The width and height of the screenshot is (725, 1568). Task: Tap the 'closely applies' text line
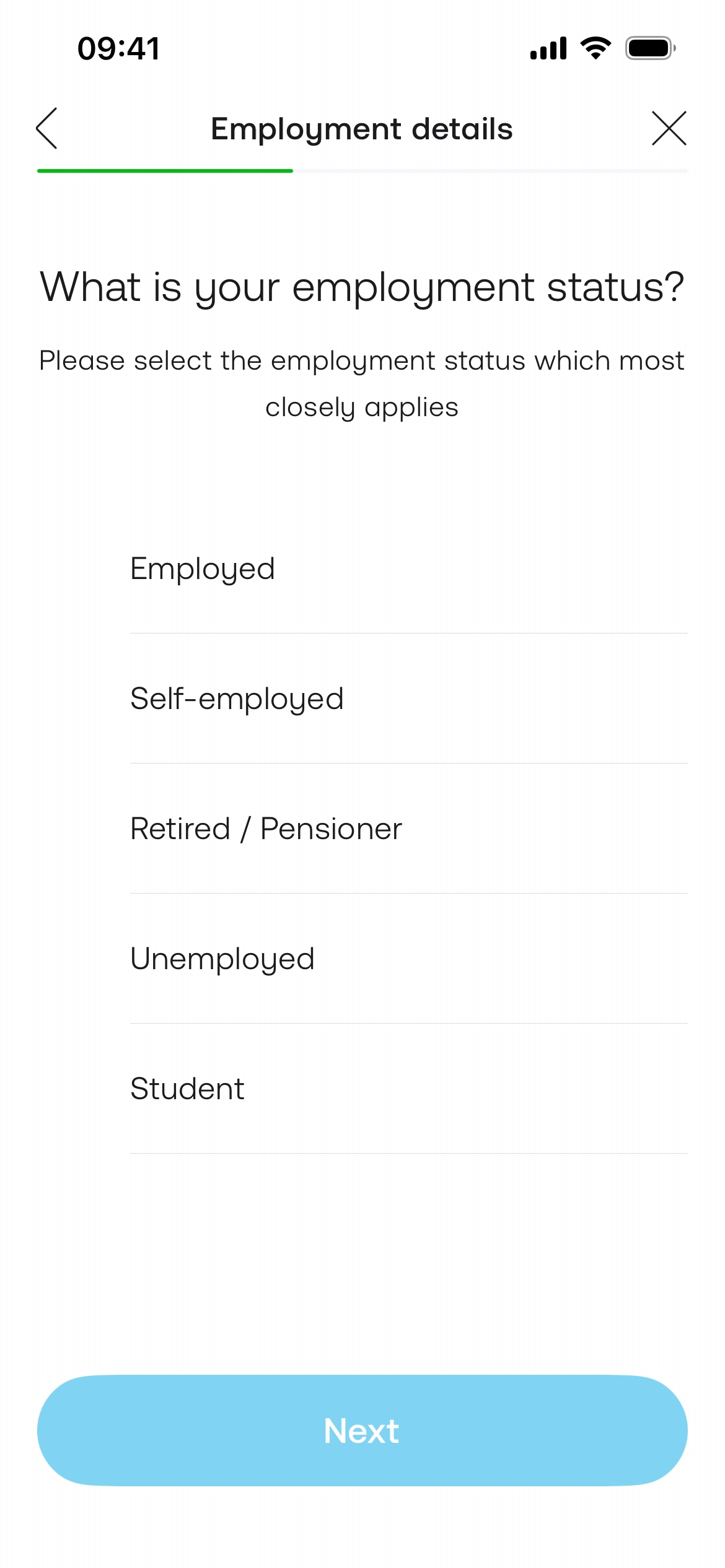362,407
